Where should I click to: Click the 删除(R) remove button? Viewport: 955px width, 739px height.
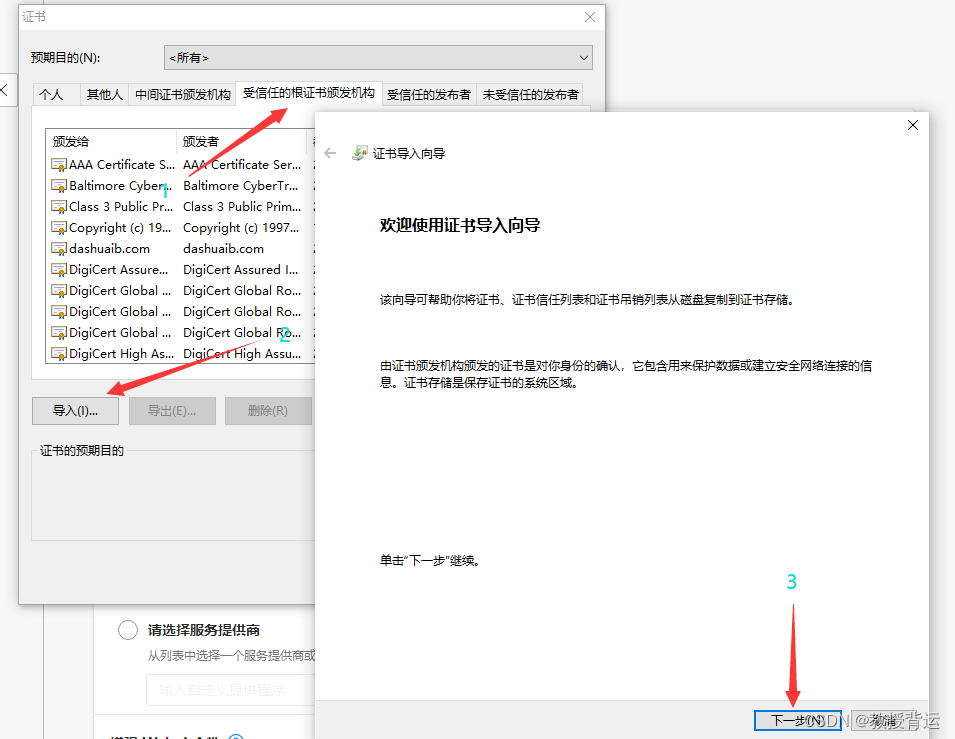click(268, 411)
